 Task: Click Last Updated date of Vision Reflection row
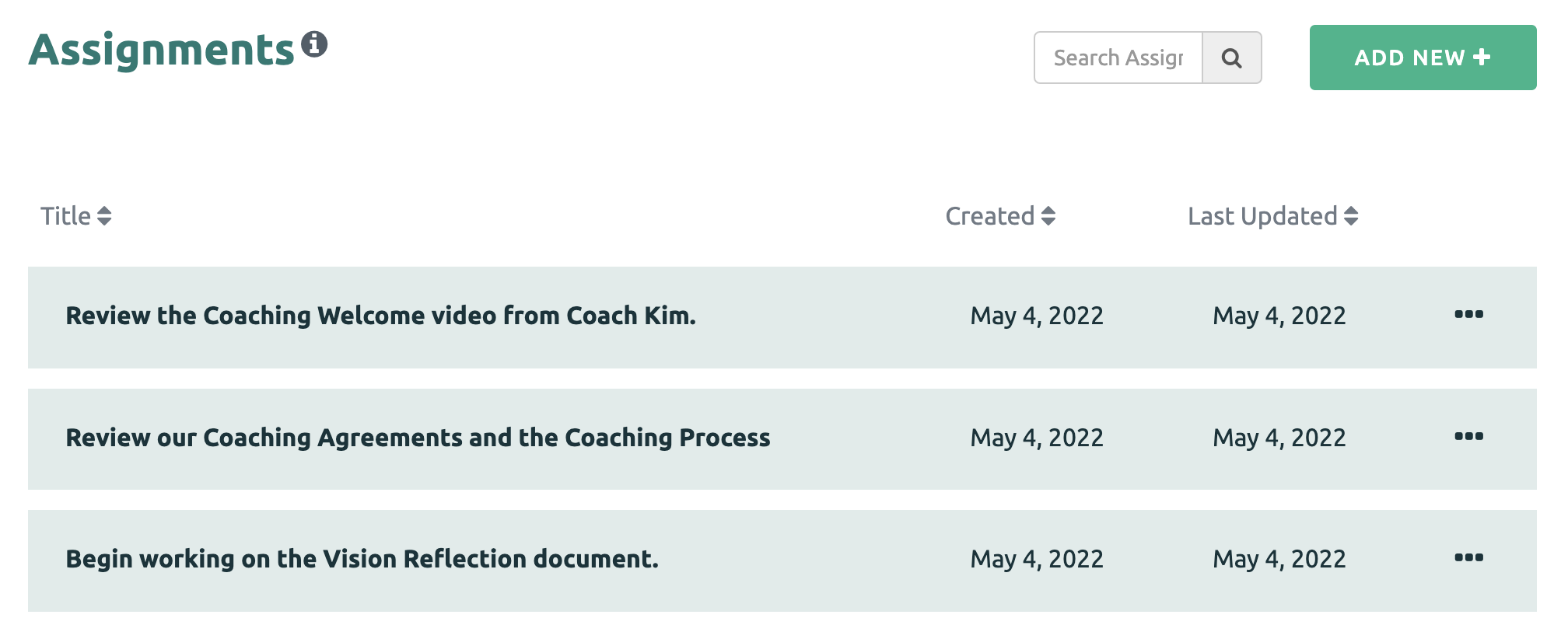point(1279,559)
